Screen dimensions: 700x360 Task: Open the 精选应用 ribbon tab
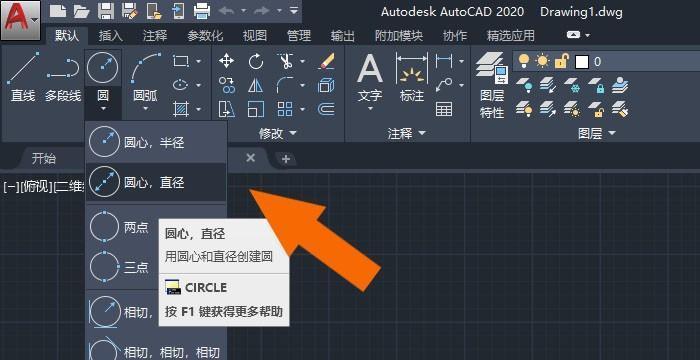[x=510, y=36]
